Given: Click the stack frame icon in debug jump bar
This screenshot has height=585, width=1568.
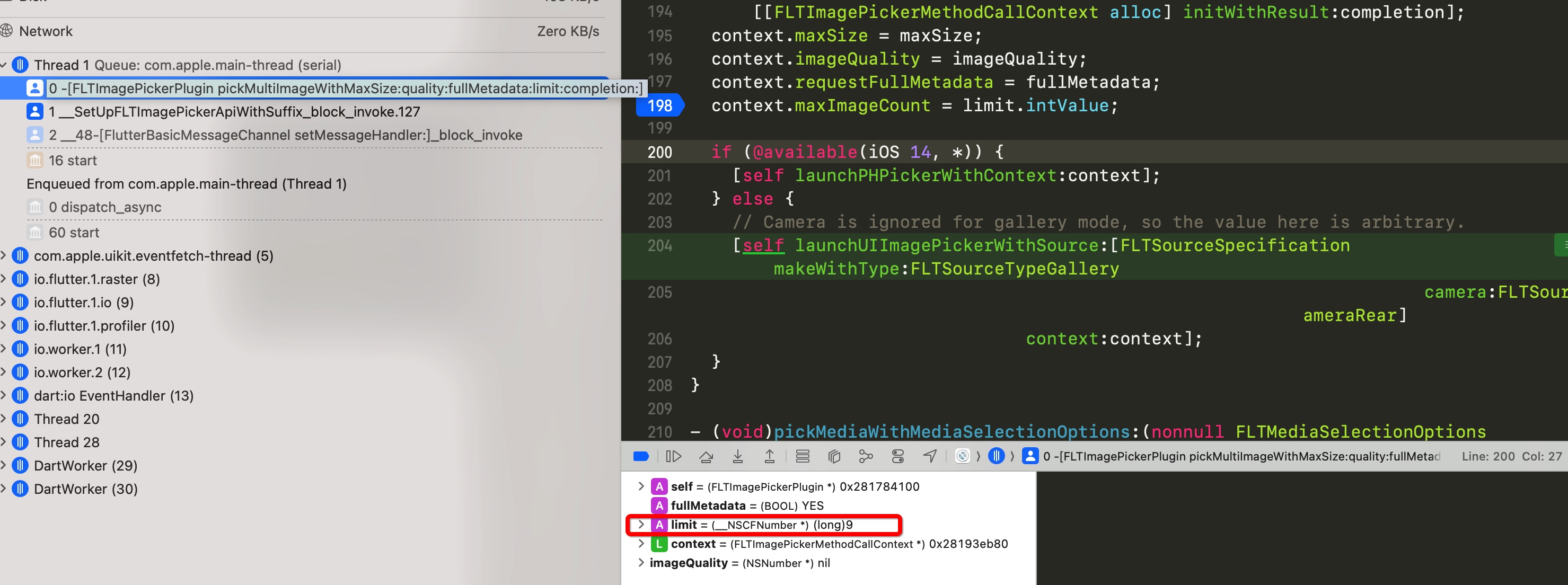Looking at the screenshot, I should pos(1030,456).
